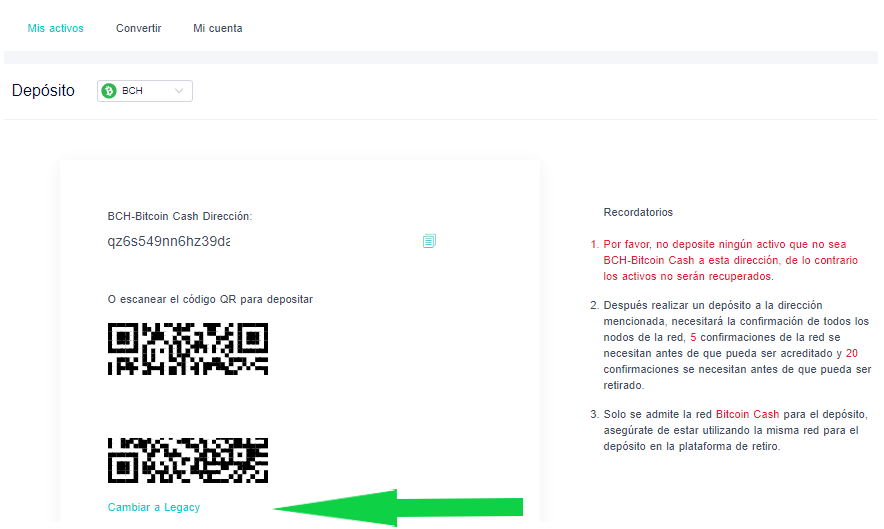Click the Cambiar a Legacy link
This screenshot has width=884, height=529.
tap(154, 507)
